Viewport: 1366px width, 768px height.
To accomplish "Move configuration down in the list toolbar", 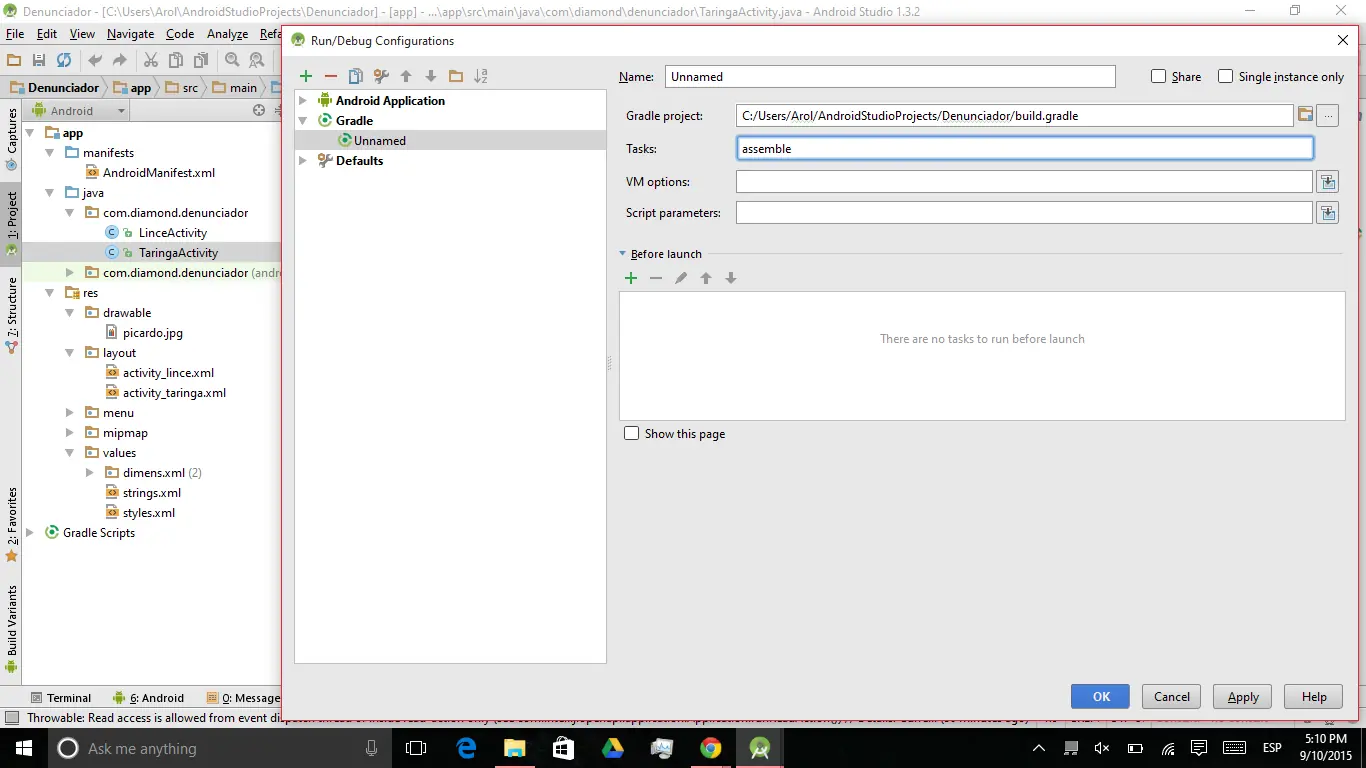I will (431, 76).
